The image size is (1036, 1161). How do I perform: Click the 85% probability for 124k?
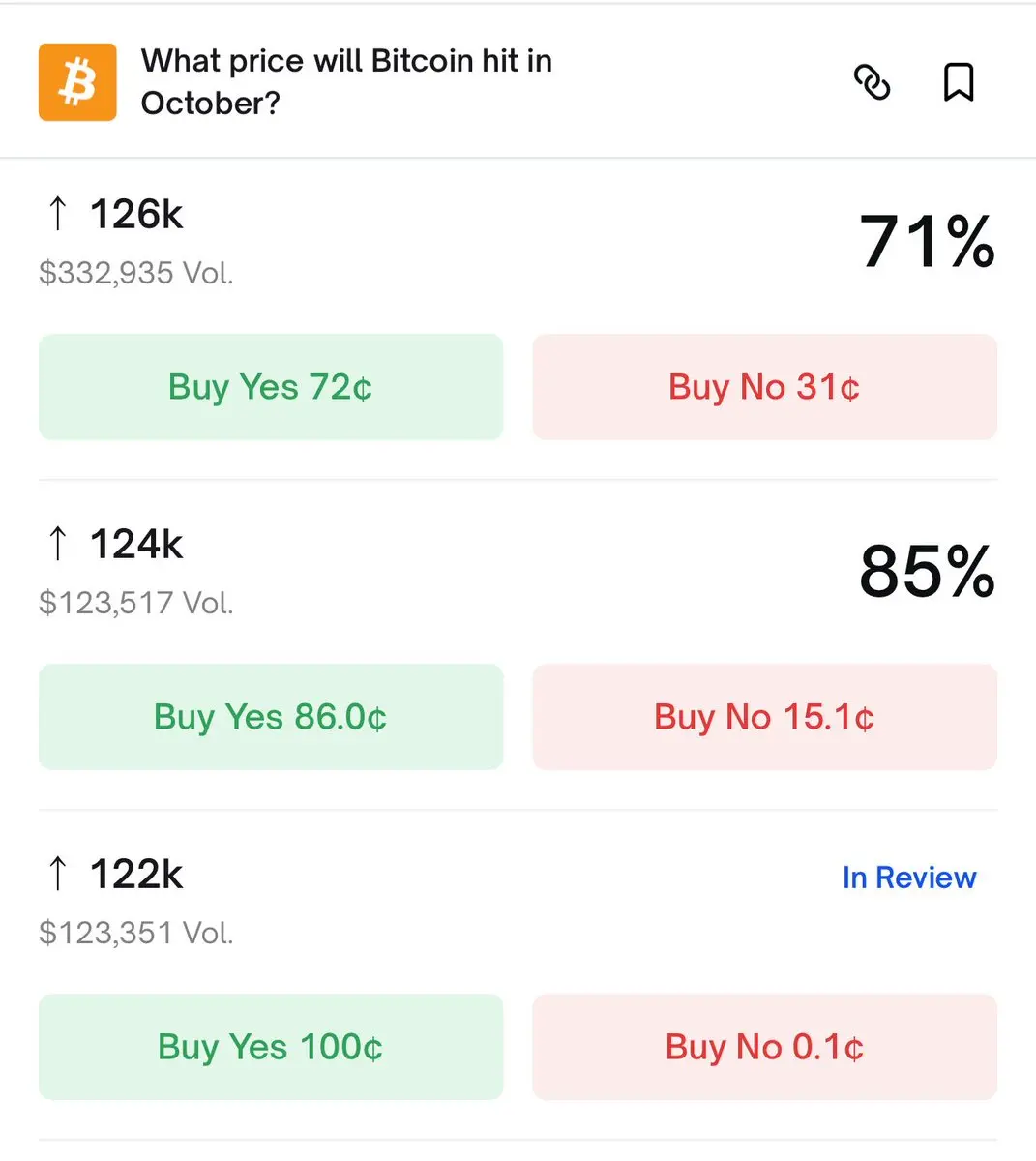(x=926, y=571)
